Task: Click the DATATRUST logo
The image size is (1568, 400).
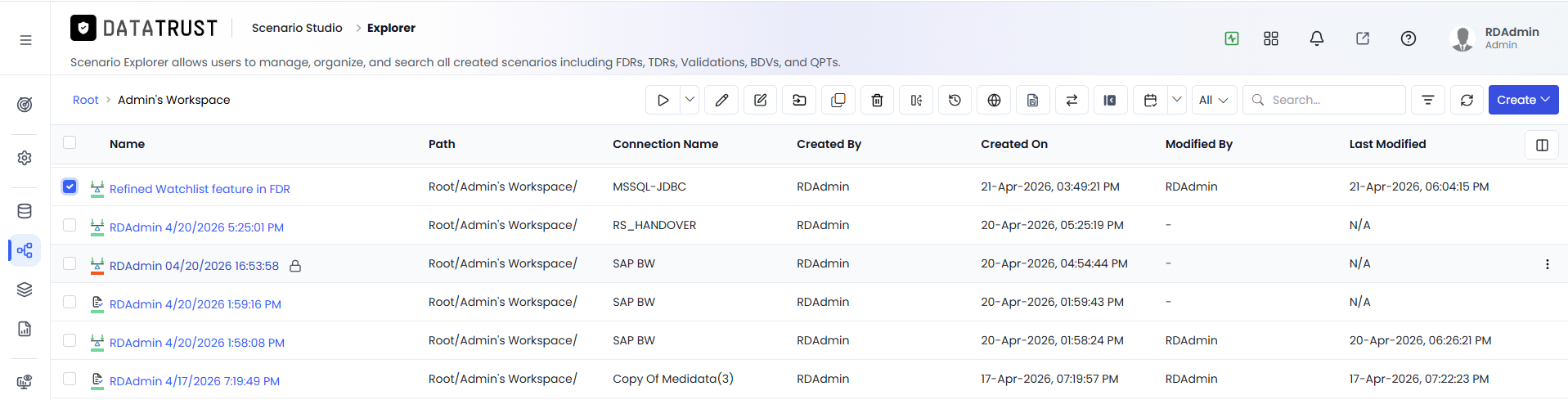Action: pos(144,29)
